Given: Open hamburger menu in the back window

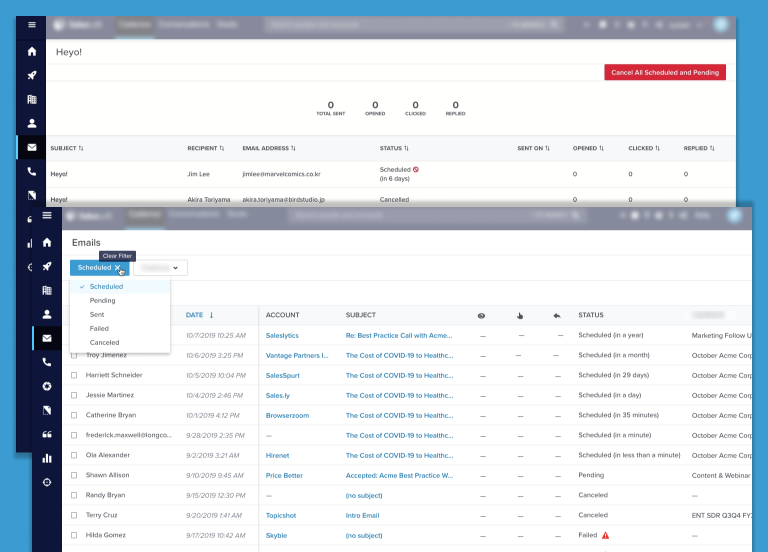Looking at the screenshot, I should (x=32, y=24).
